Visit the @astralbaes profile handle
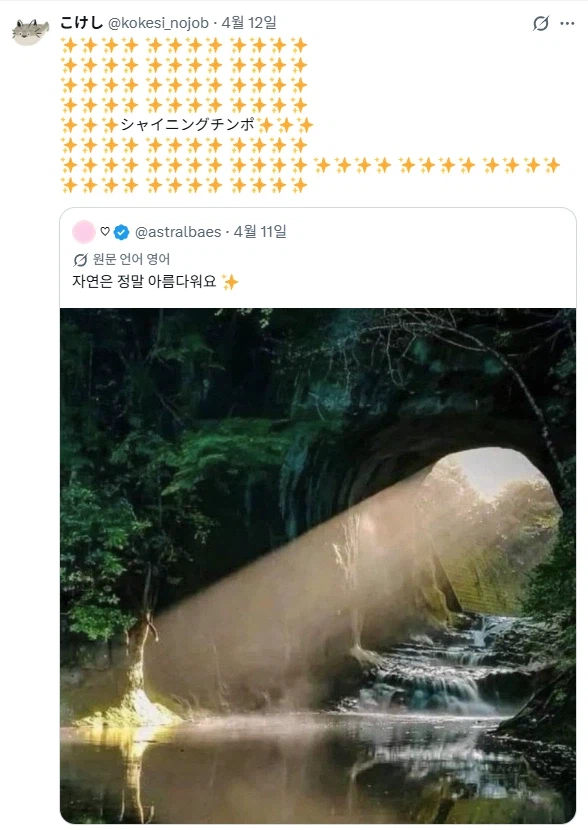This screenshot has width=588, height=830. pos(178,232)
